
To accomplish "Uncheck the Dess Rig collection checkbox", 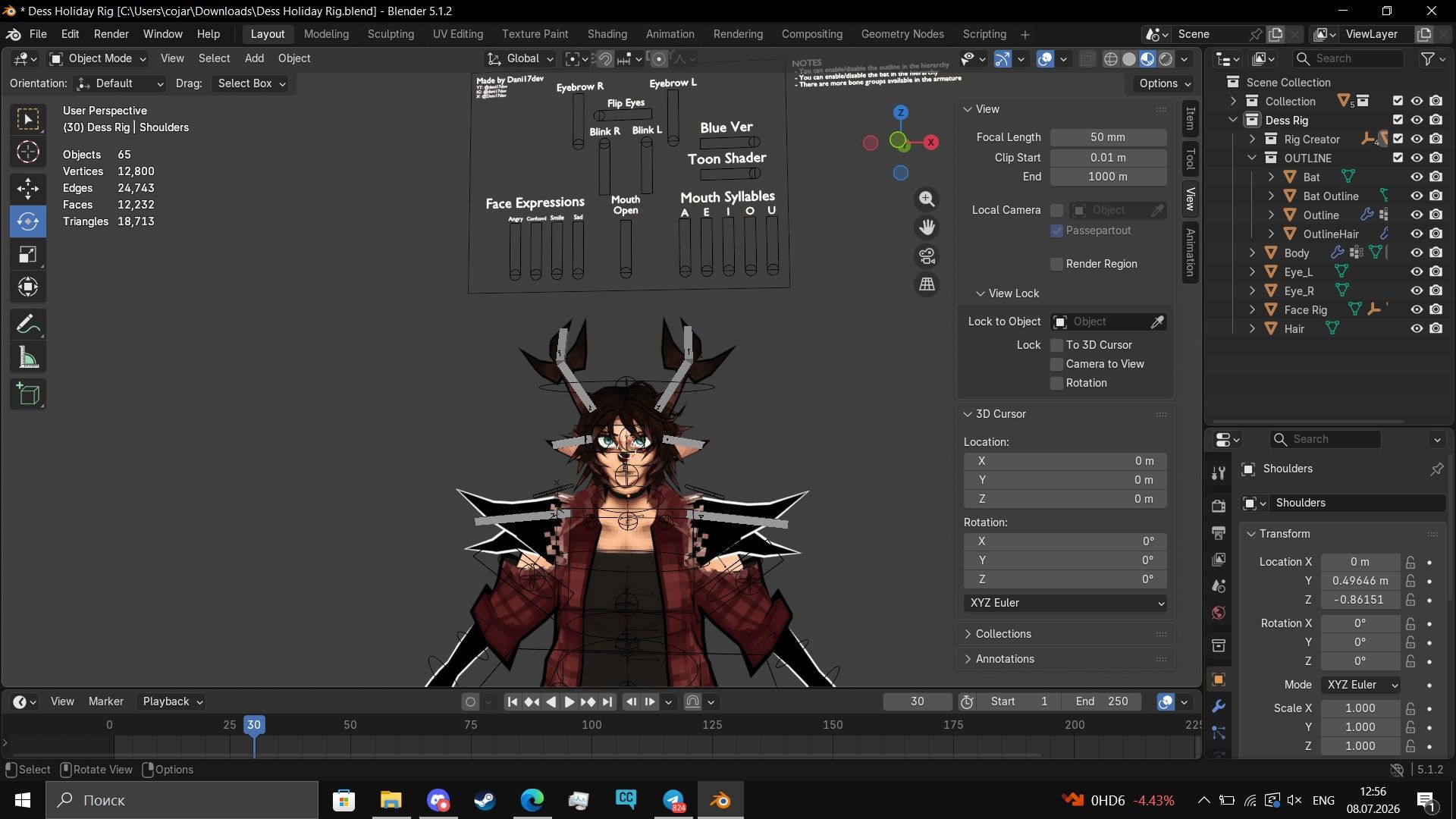I will click(x=1398, y=120).
